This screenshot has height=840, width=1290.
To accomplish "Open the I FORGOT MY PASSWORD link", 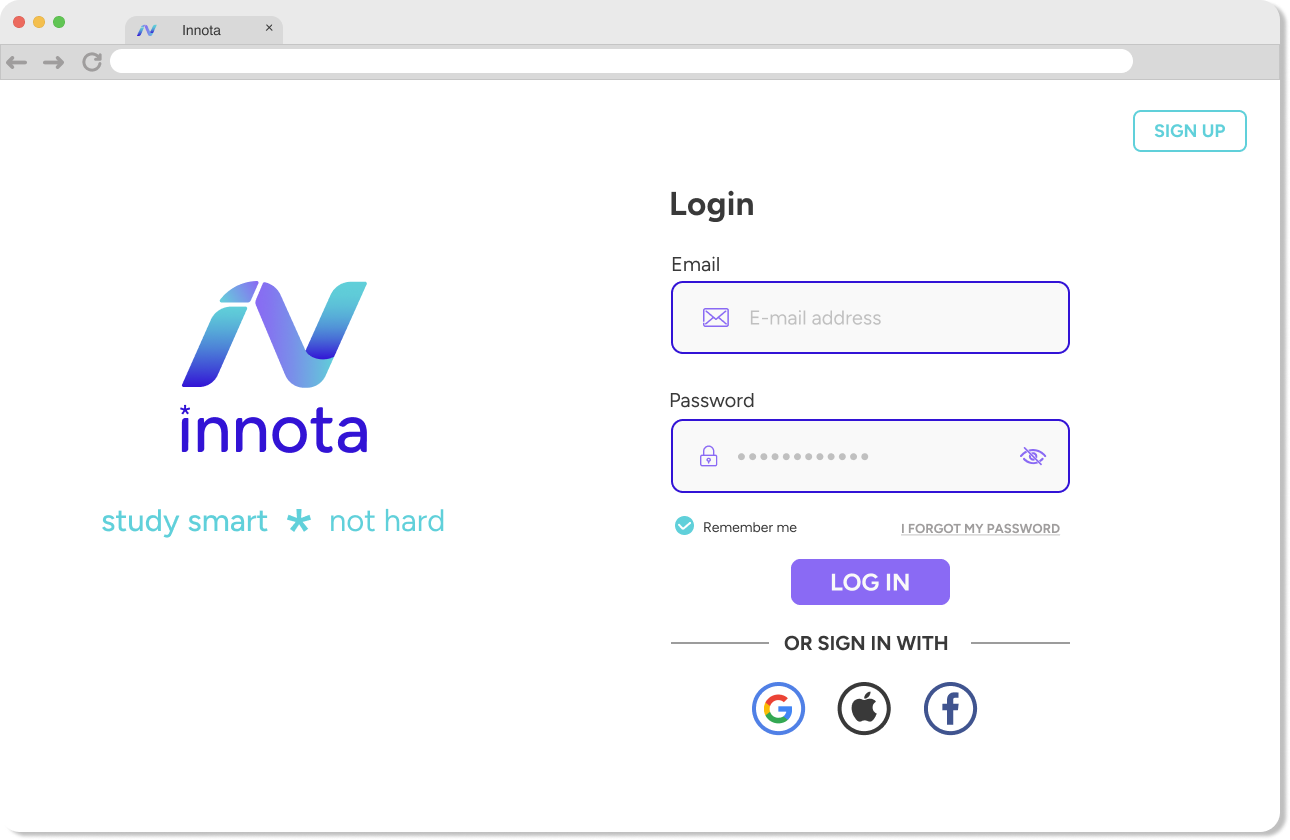I will (980, 528).
